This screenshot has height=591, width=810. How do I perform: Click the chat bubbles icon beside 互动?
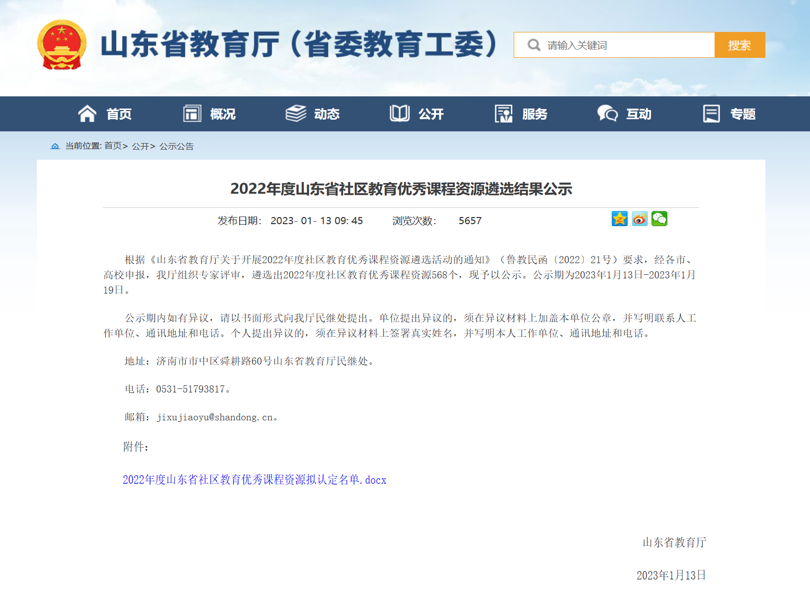608,114
